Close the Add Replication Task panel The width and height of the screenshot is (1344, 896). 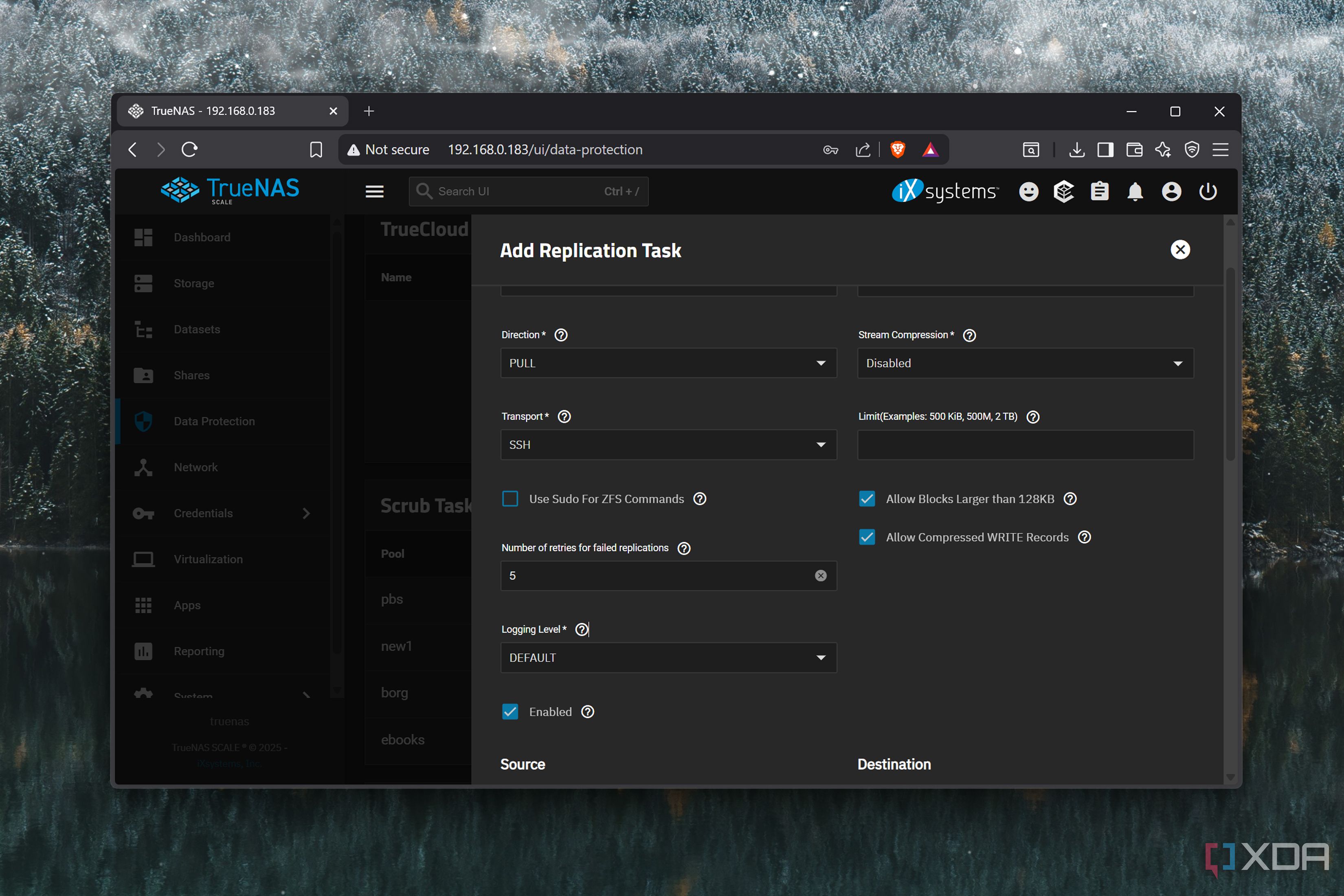(x=1180, y=250)
